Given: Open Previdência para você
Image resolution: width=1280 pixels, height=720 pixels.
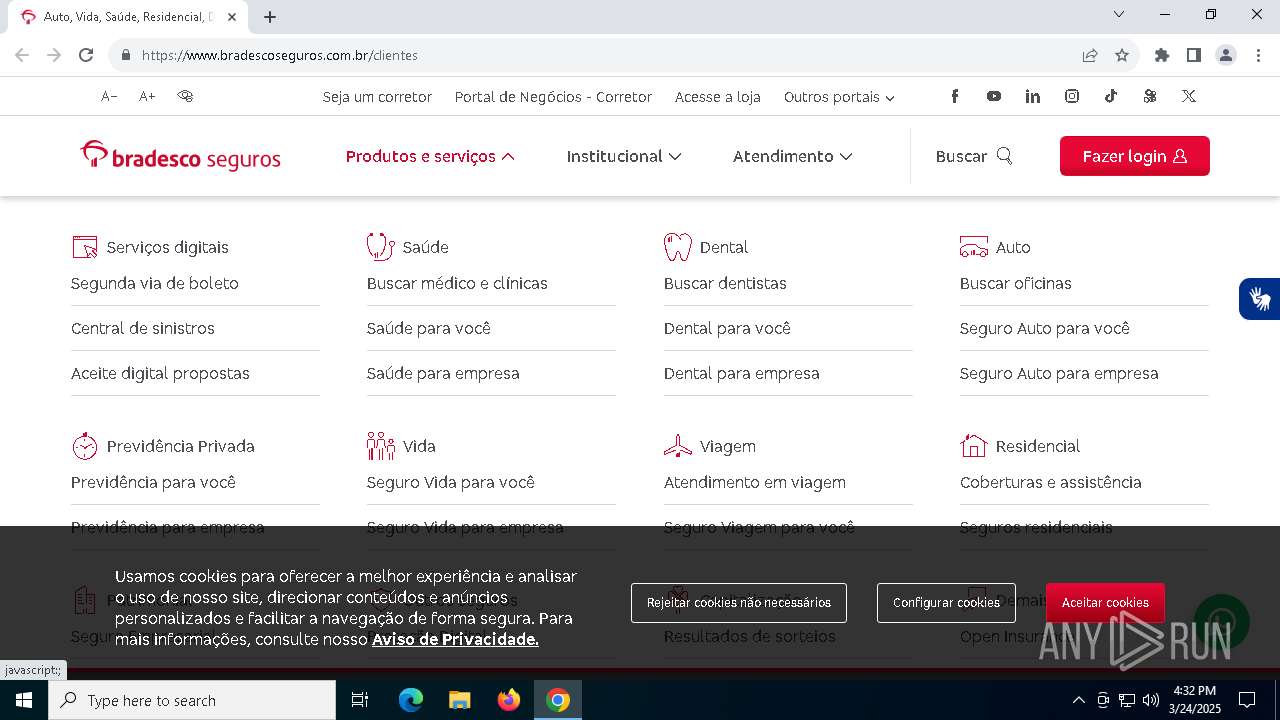Looking at the screenshot, I should [153, 482].
